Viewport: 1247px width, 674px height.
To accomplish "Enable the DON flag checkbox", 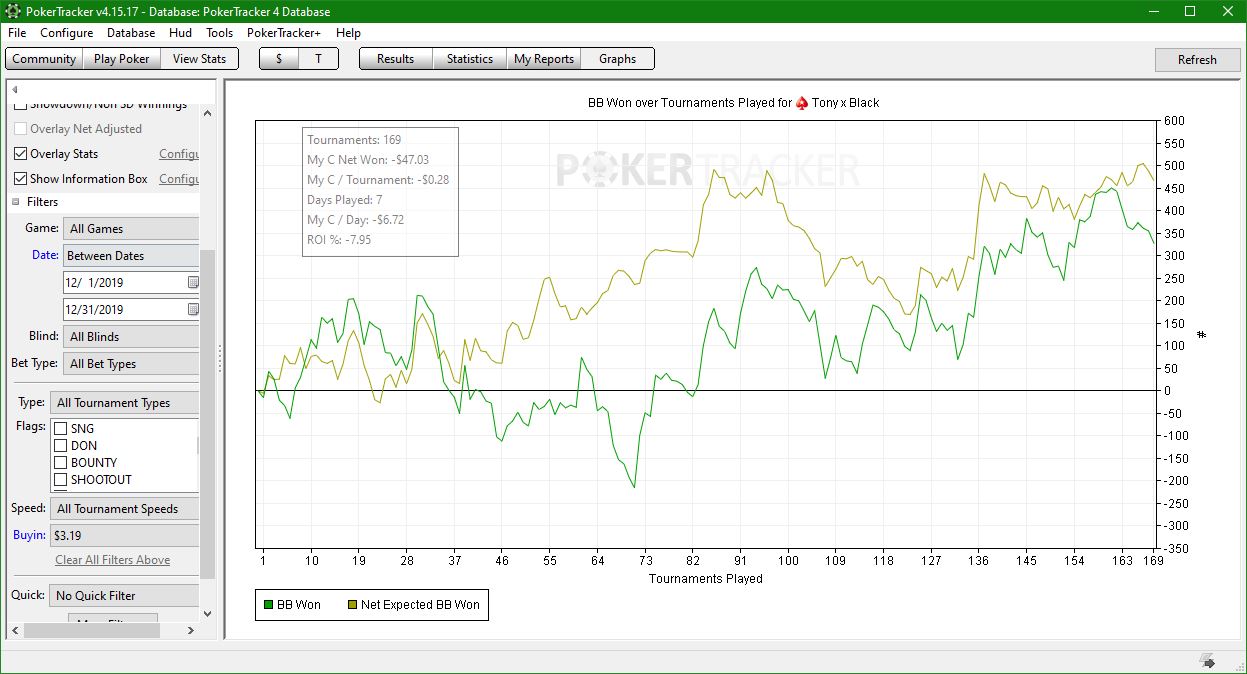I will 60,446.
